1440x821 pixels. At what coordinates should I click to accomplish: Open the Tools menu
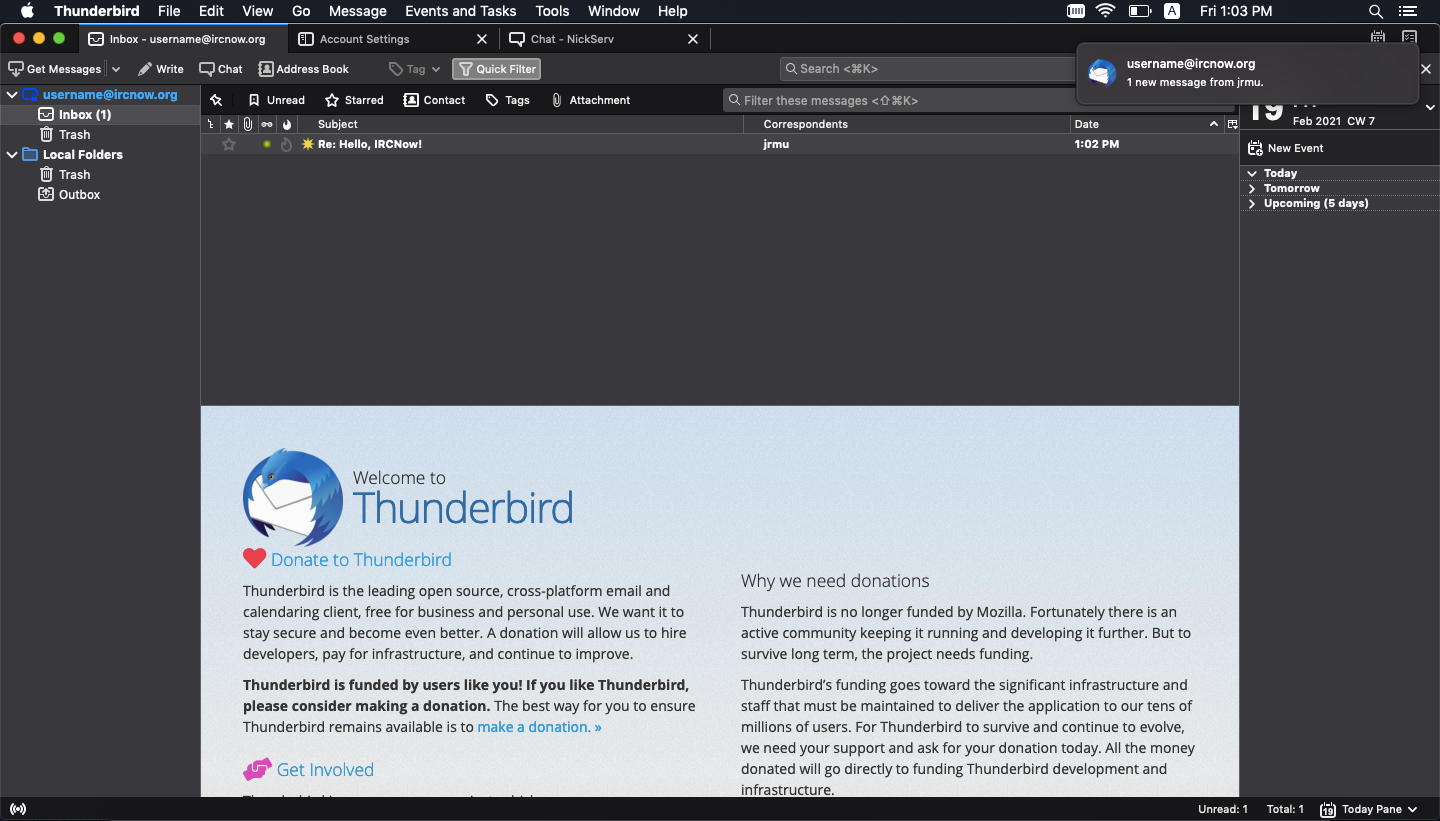click(x=552, y=11)
